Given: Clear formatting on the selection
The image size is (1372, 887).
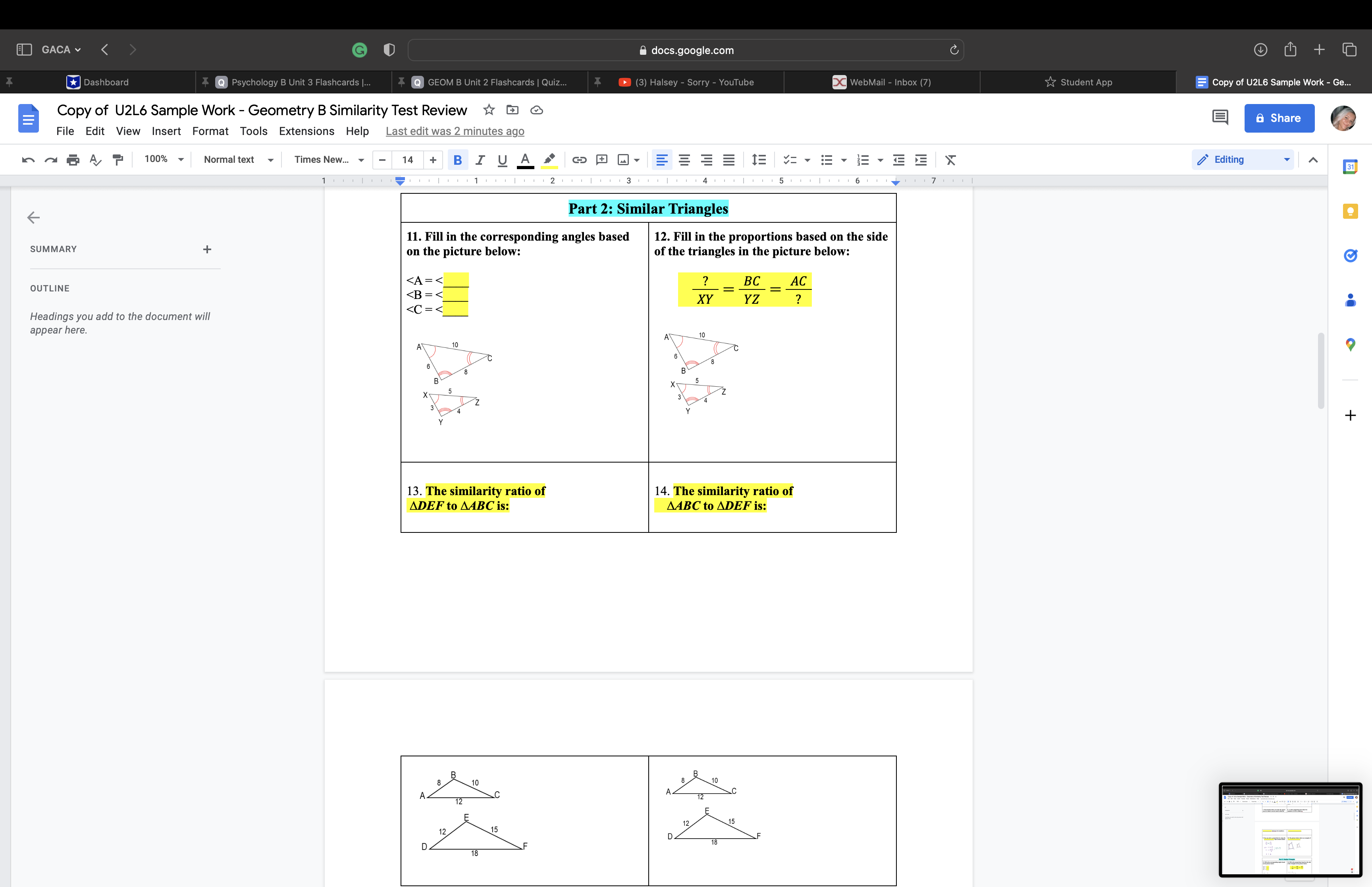Looking at the screenshot, I should [x=950, y=160].
